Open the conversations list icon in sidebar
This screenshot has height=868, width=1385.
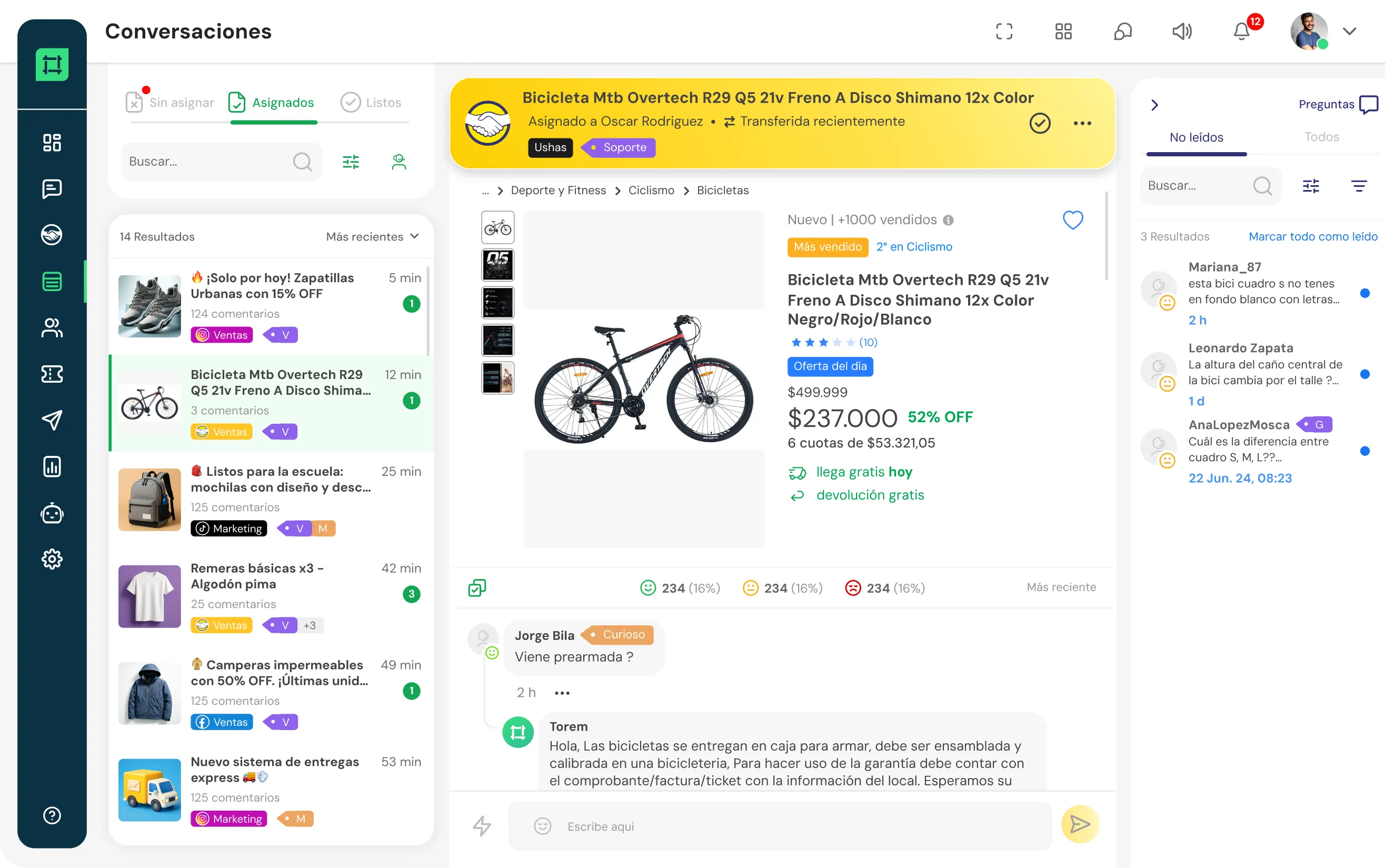click(52, 281)
